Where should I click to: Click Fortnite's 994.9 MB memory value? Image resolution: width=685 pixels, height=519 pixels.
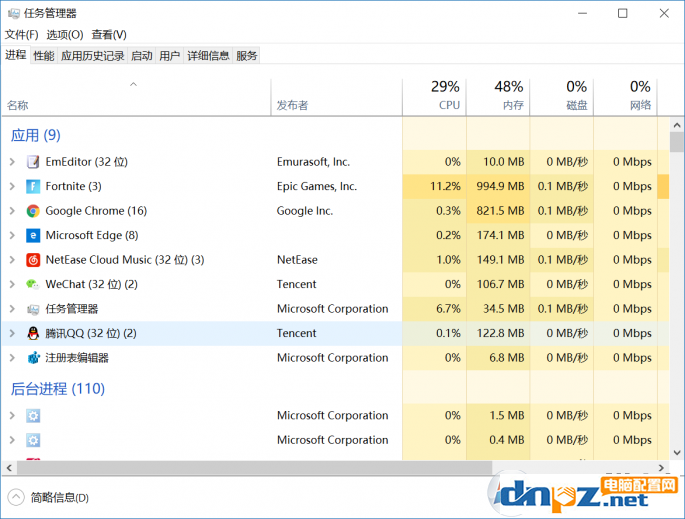[500, 187]
